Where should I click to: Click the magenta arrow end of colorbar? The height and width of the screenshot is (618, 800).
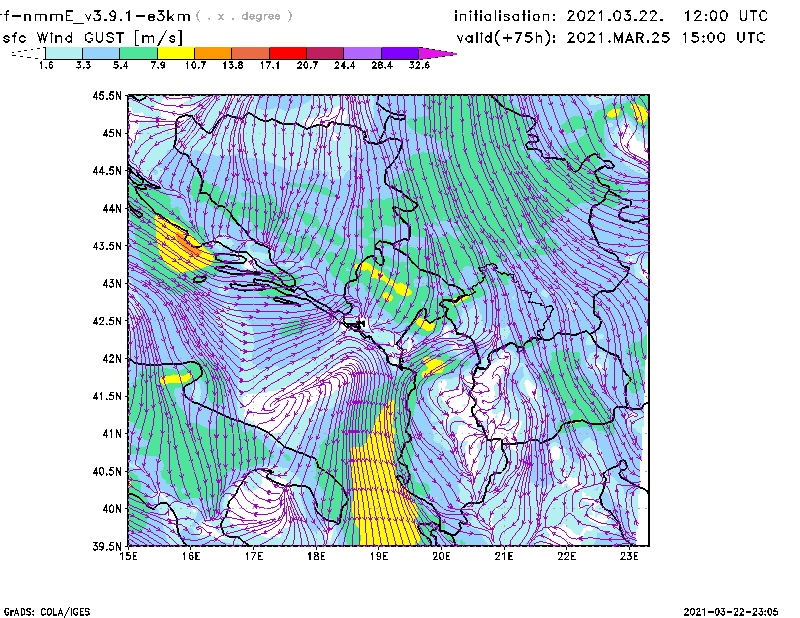click(x=437, y=53)
